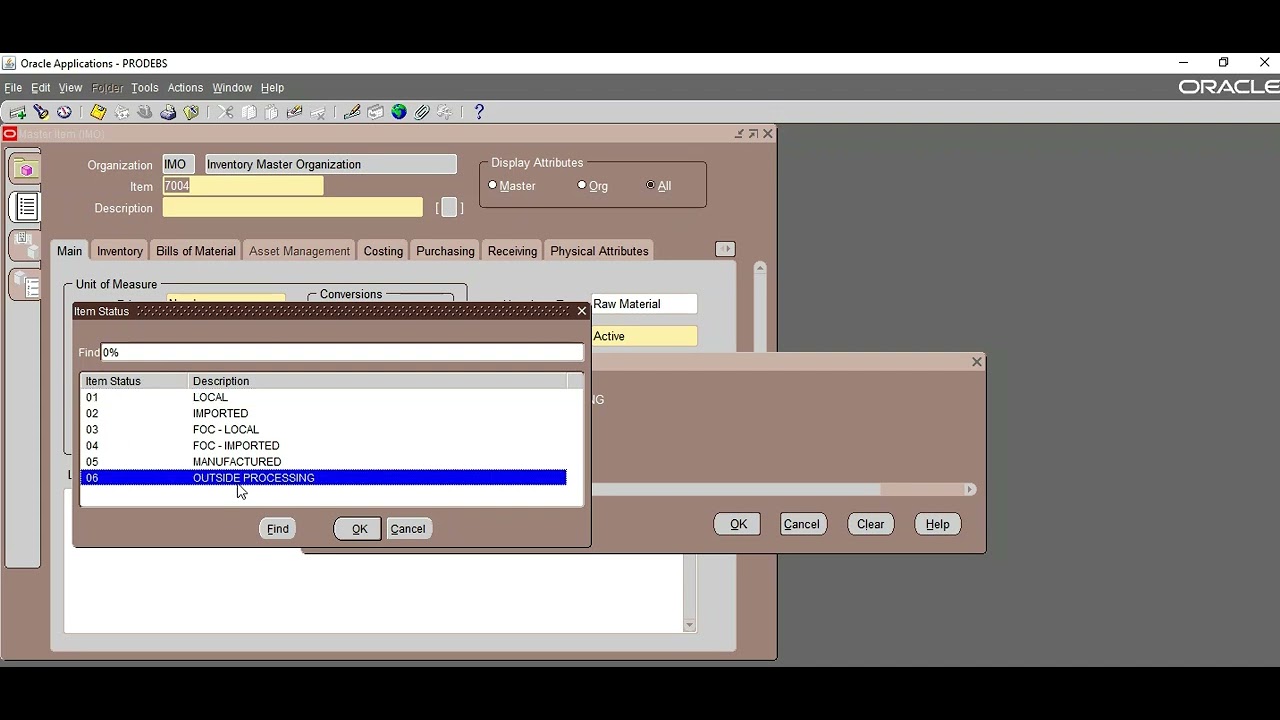The height and width of the screenshot is (720, 1280).
Task: Open the Actions menu
Action: coord(185,88)
